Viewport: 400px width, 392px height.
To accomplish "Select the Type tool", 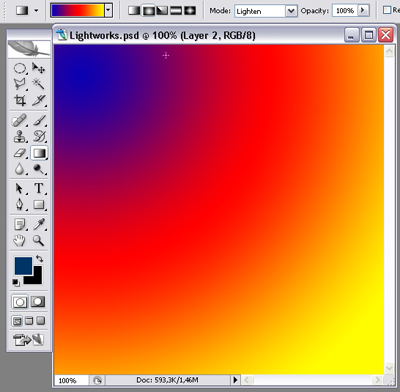I will tap(38, 189).
